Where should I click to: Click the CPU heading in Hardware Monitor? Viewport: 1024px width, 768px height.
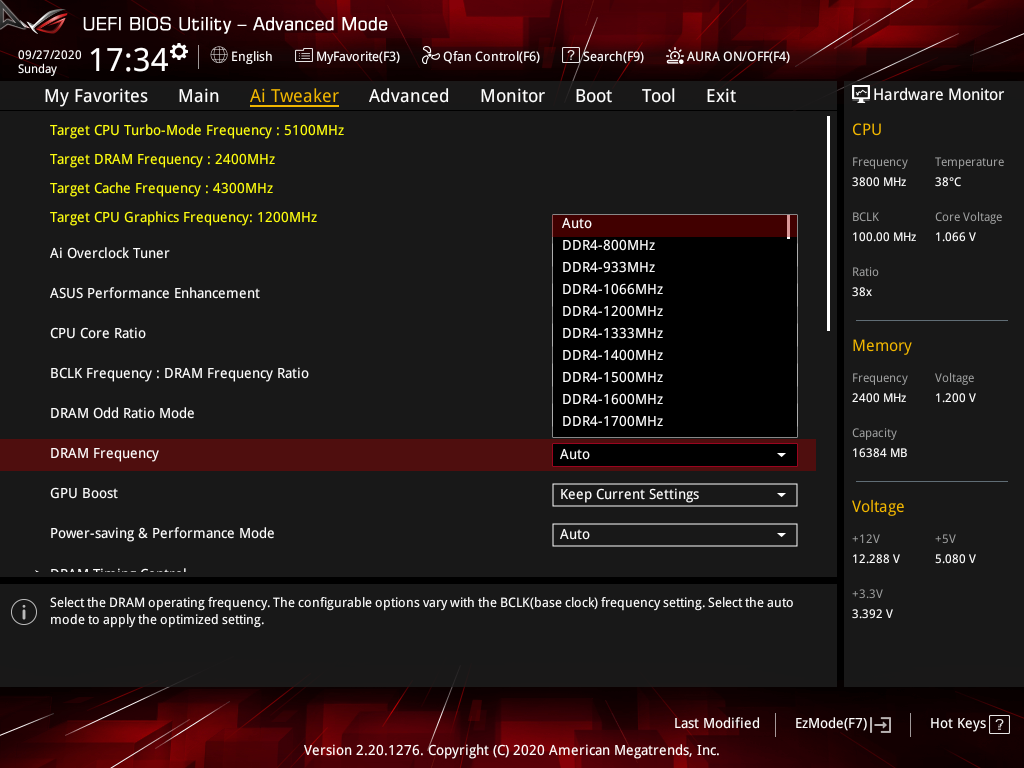pyautogui.click(x=867, y=130)
